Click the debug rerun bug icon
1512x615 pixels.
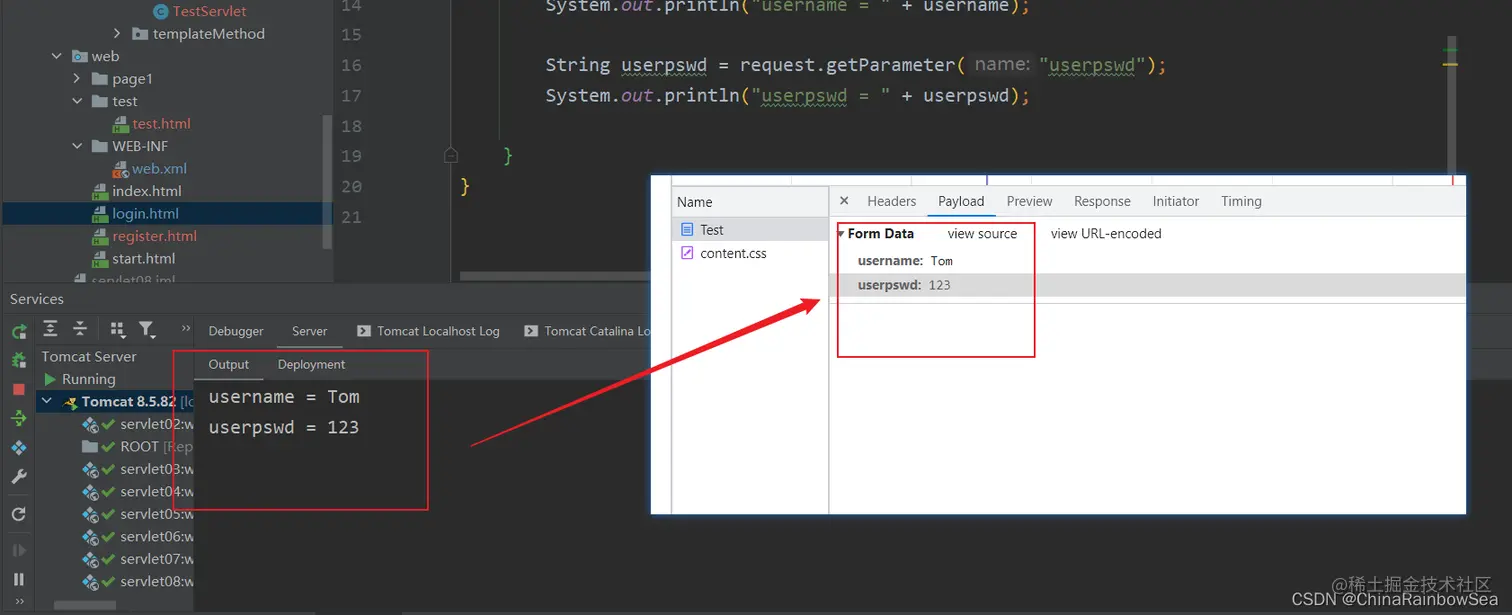click(x=18, y=360)
